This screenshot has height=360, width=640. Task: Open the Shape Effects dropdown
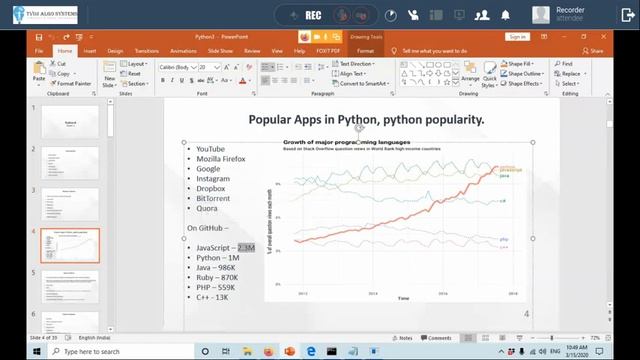point(522,83)
